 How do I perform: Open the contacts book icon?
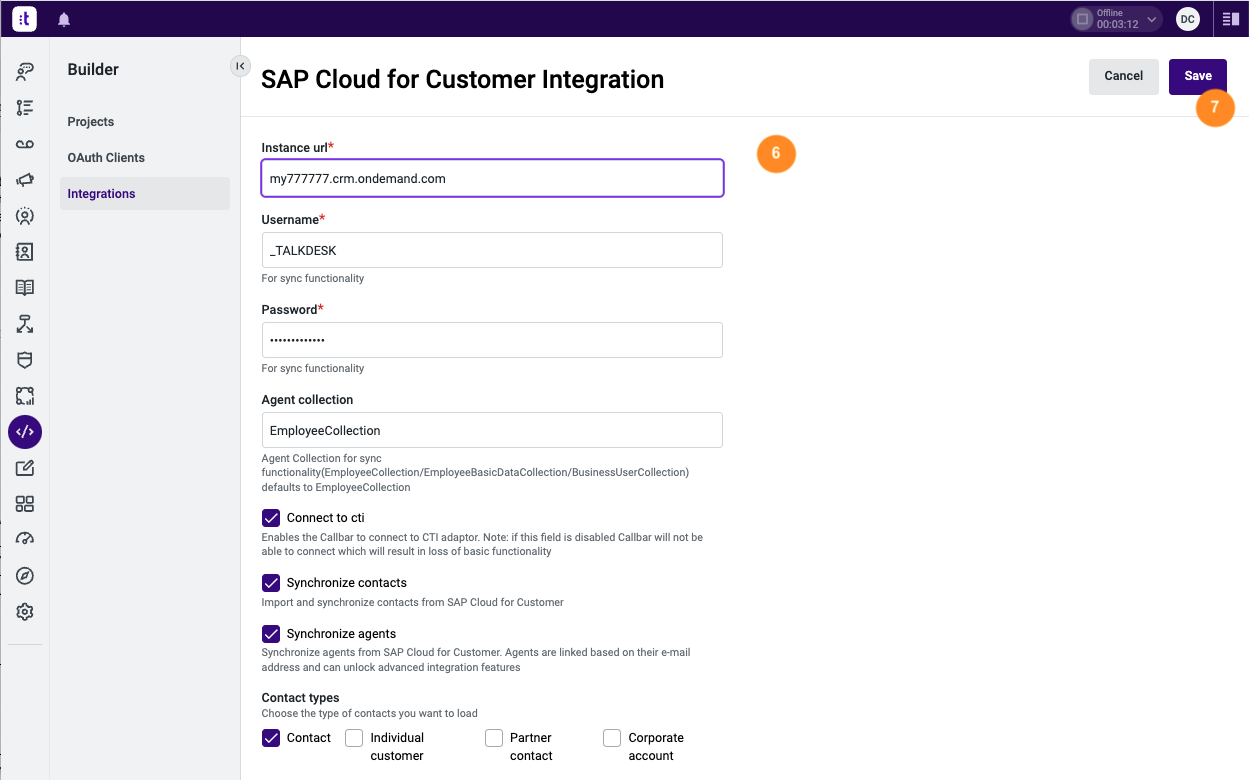point(25,252)
